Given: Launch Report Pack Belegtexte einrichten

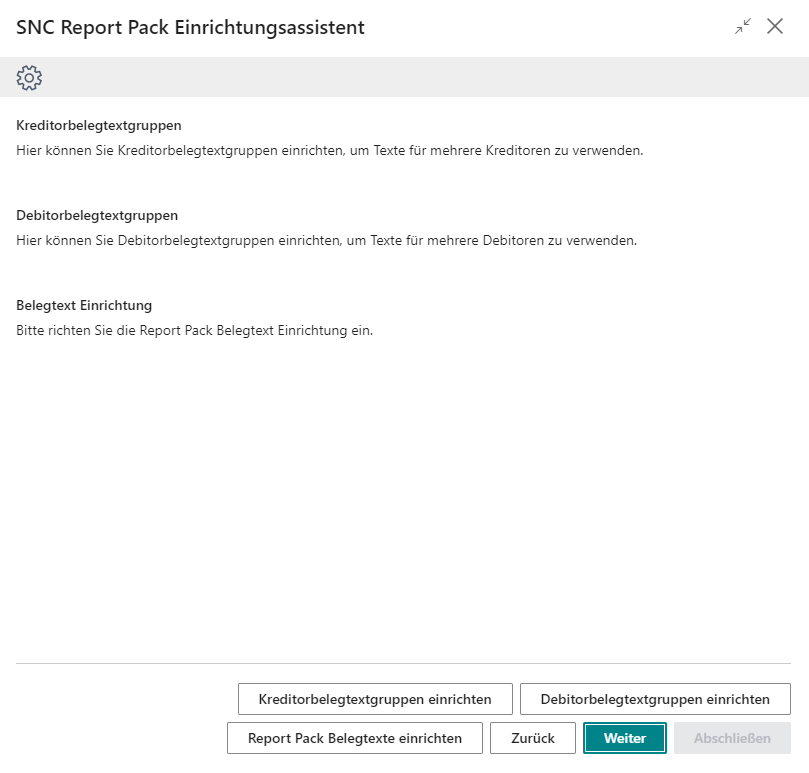Looking at the screenshot, I should click(355, 738).
